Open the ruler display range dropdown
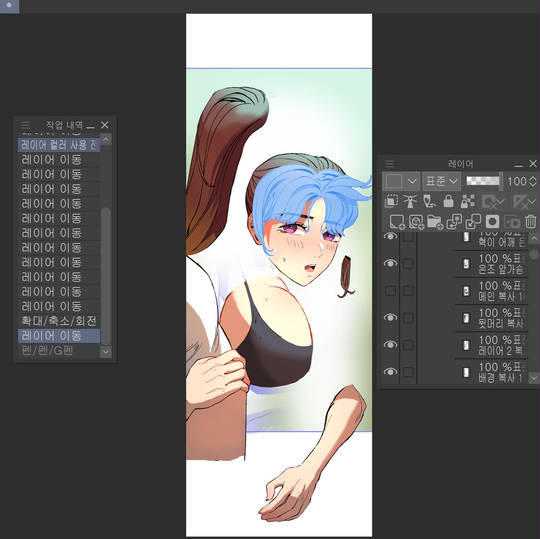Screen dimensions: 540x539 (532, 202)
